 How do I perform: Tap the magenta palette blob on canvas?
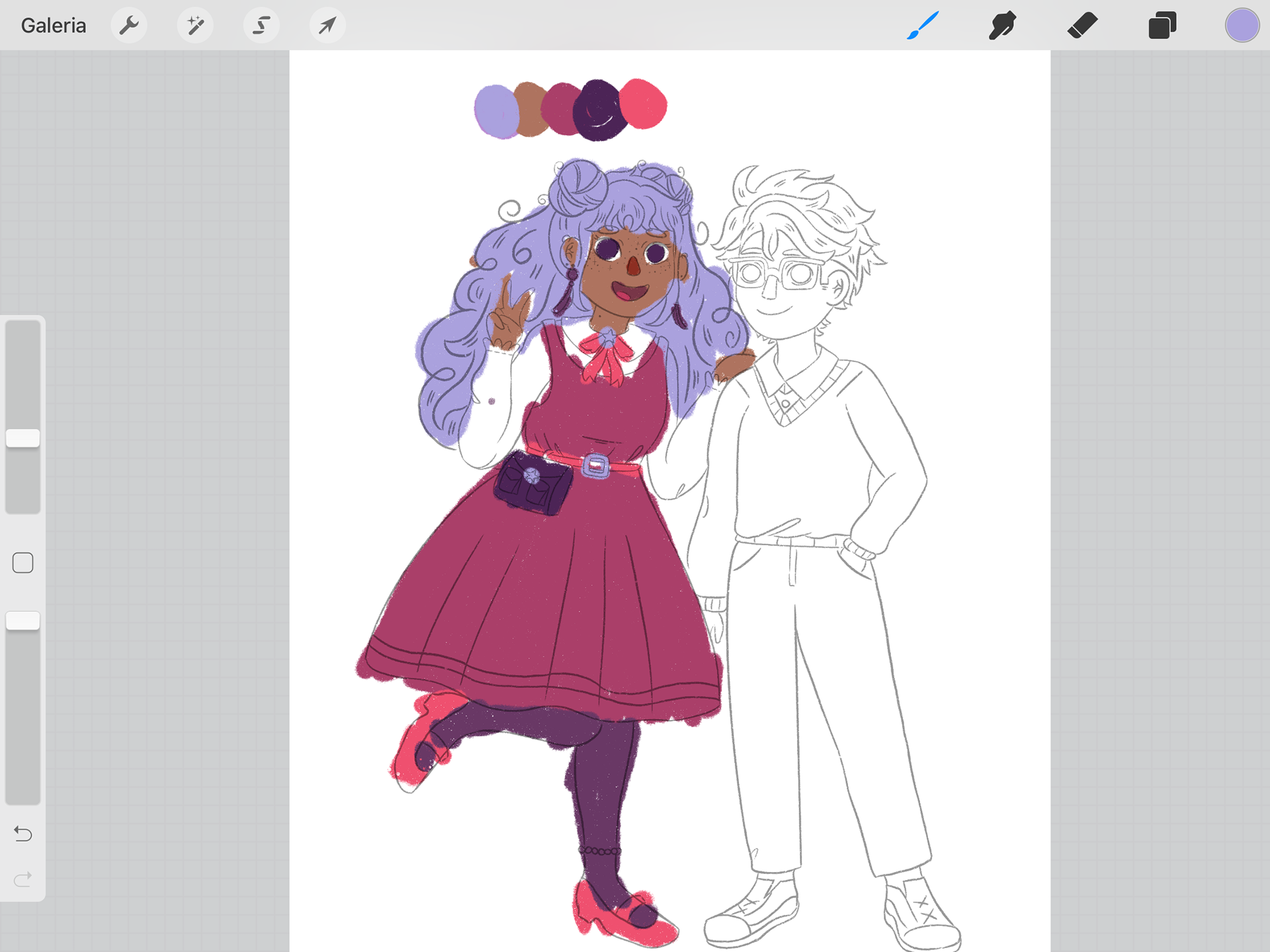coord(560,109)
